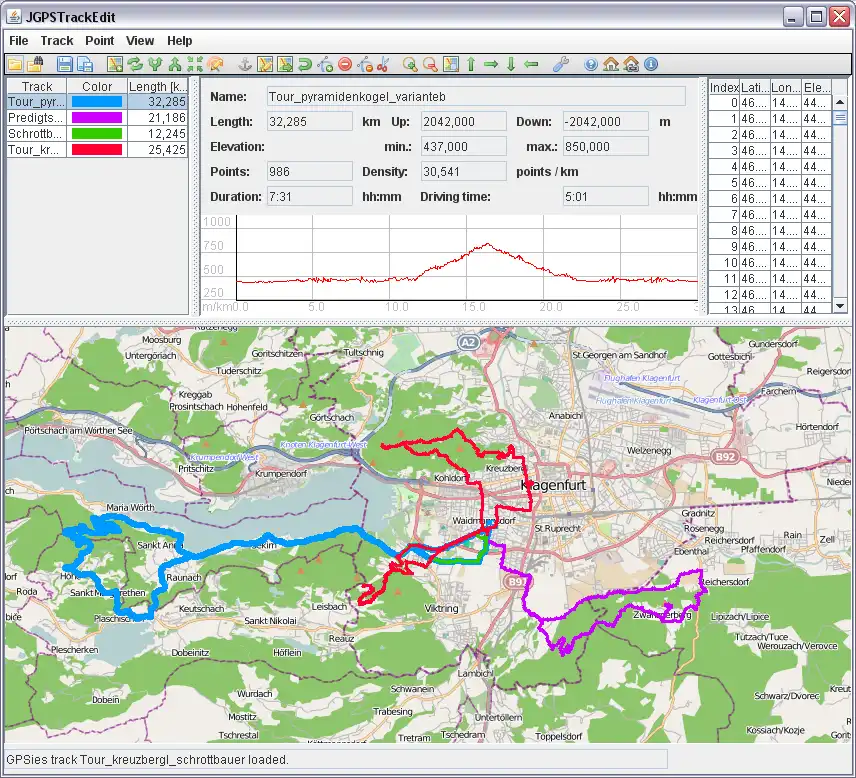Click the Length column header in track list
The height and width of the screenshot is (778, 856).
click(x=157, y=87)
